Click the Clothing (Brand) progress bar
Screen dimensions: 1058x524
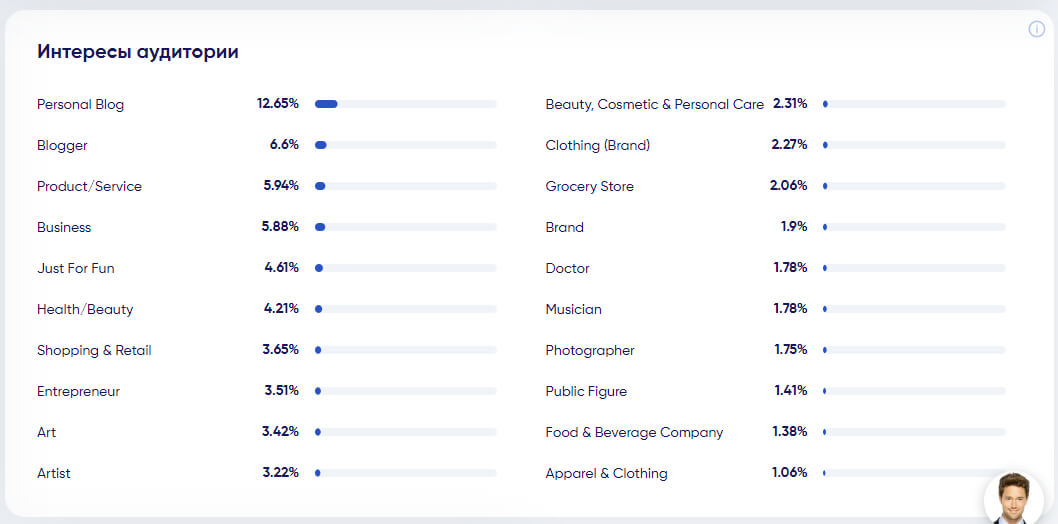[914, 145]
